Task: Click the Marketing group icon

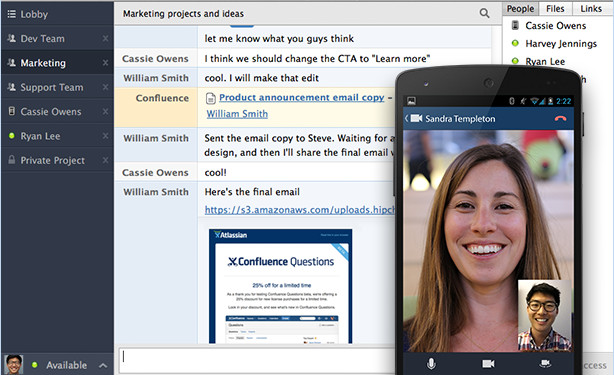Action: [12, 63]
